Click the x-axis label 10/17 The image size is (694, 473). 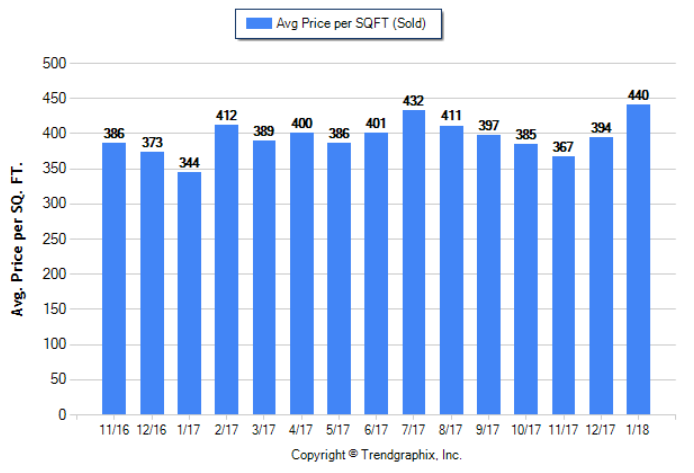pyautogui.click(x=525, y=430)
